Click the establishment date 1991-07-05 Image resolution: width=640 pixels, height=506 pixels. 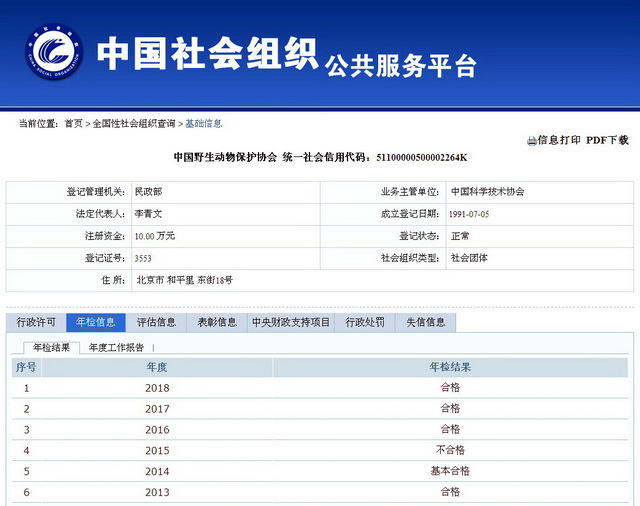[469, 214]
